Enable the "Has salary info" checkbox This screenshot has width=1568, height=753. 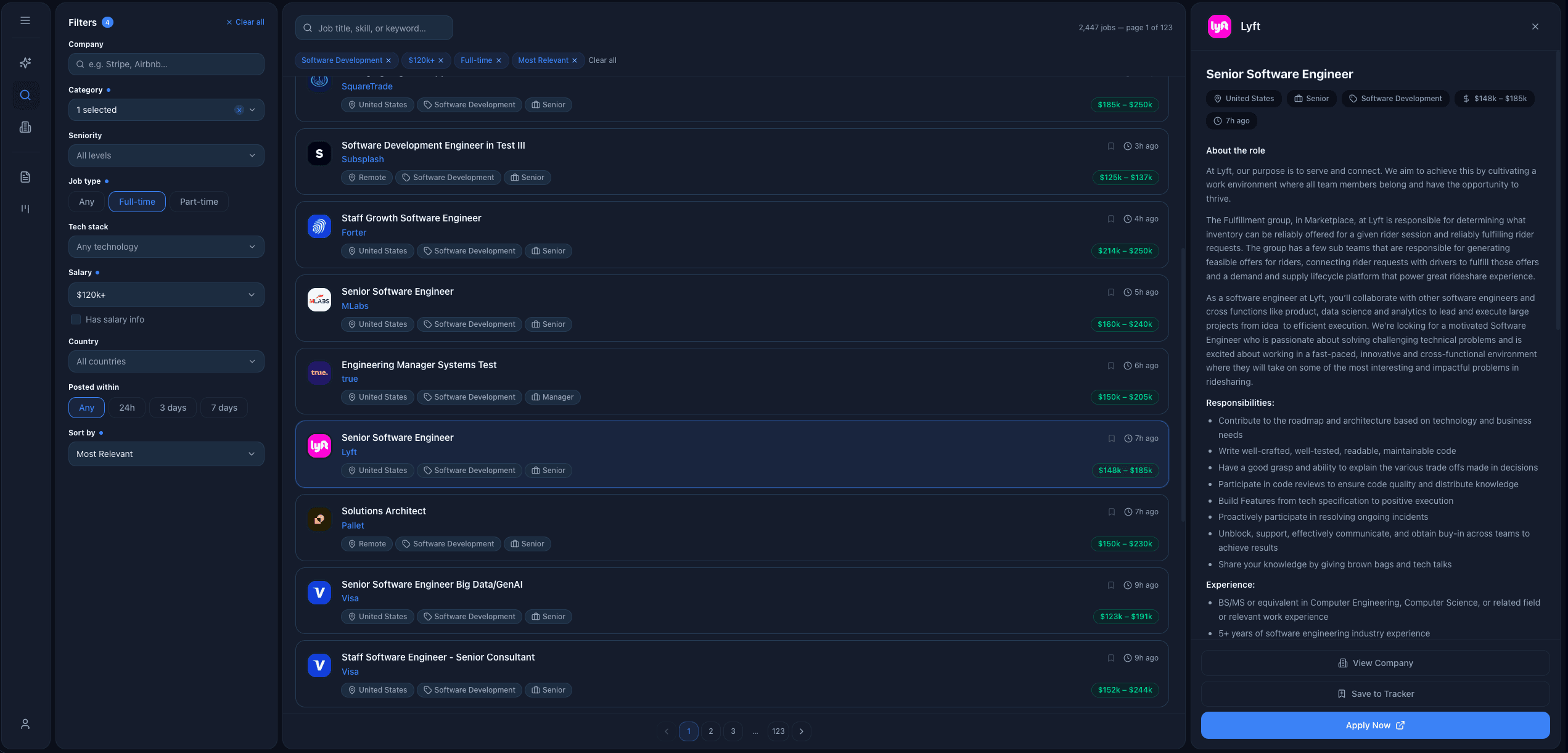point(76,319)
